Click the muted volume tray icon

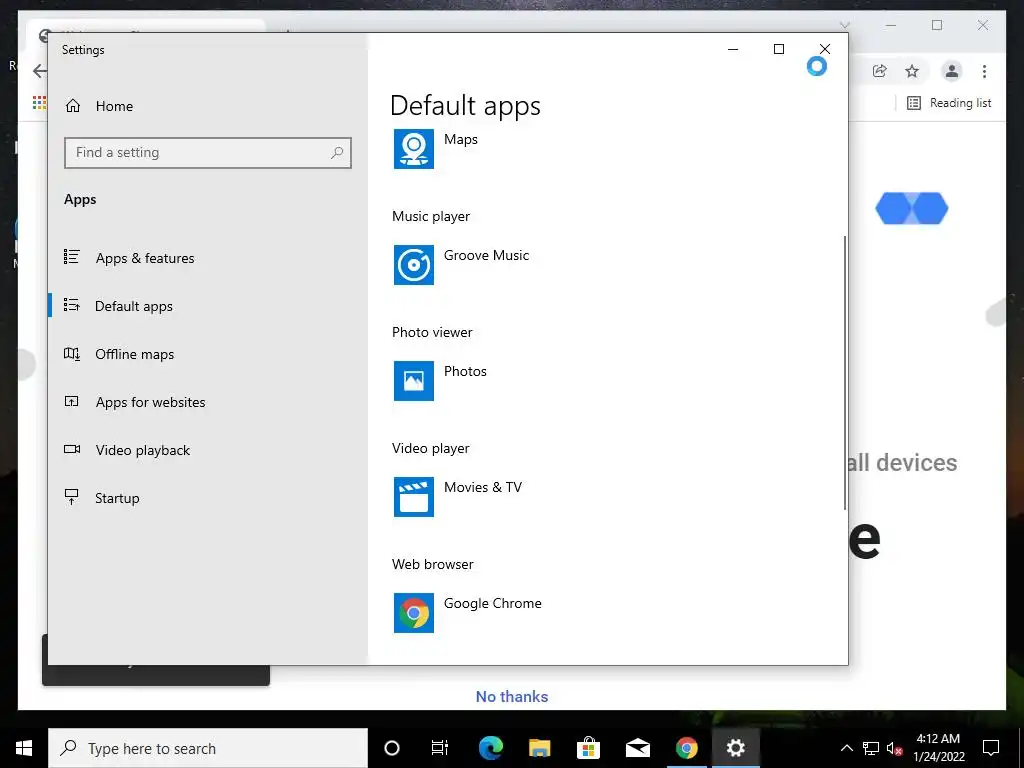pyautogui.click(x=895, y=748)
